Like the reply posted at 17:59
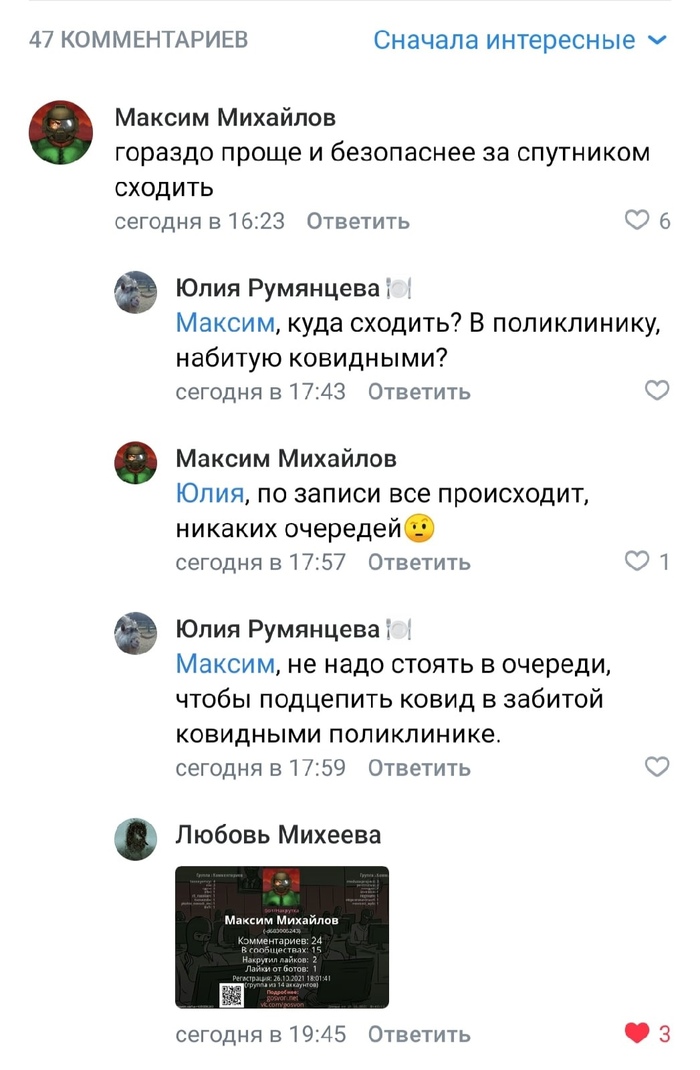 coord(657,766)
